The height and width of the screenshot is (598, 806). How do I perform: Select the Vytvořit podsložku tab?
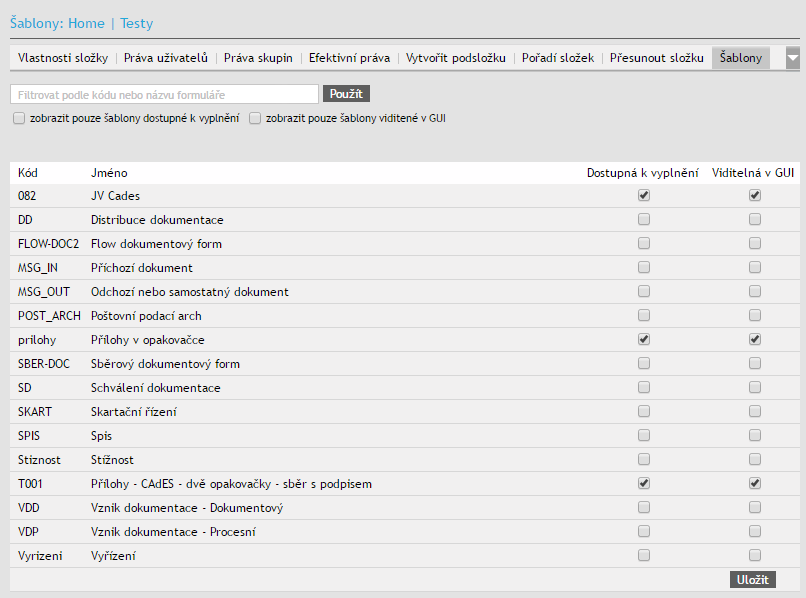[456, 58]
